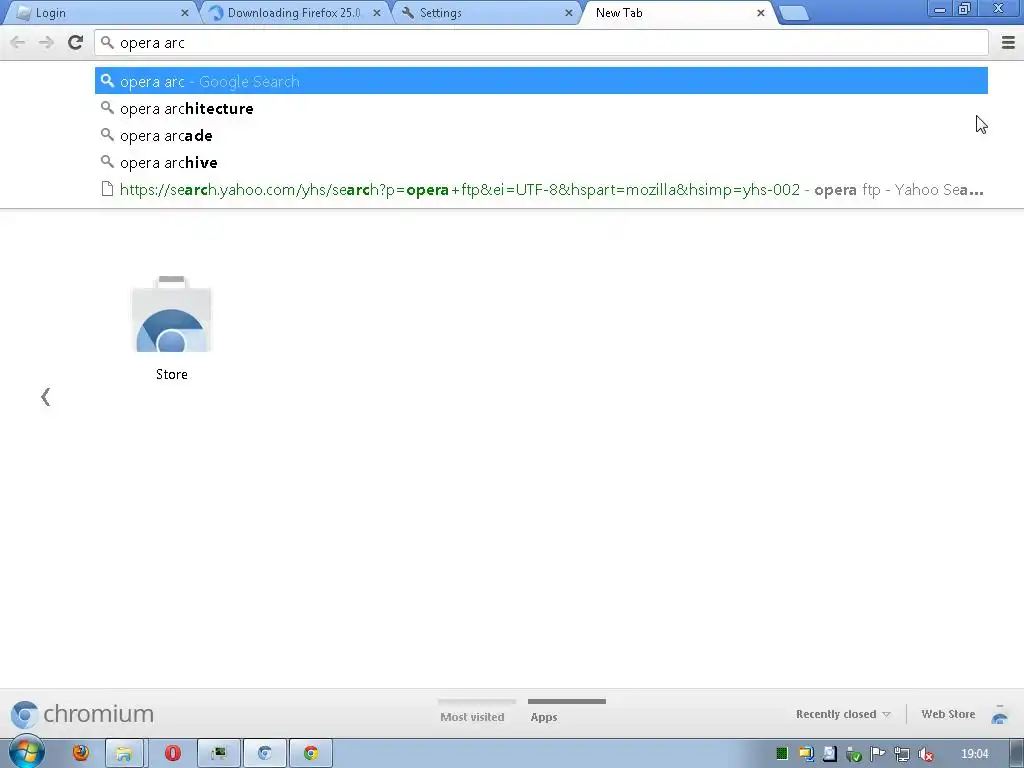The width and height of the screenshot is (1024, 768).
Task: Click the new tab button
Action: 794,13
